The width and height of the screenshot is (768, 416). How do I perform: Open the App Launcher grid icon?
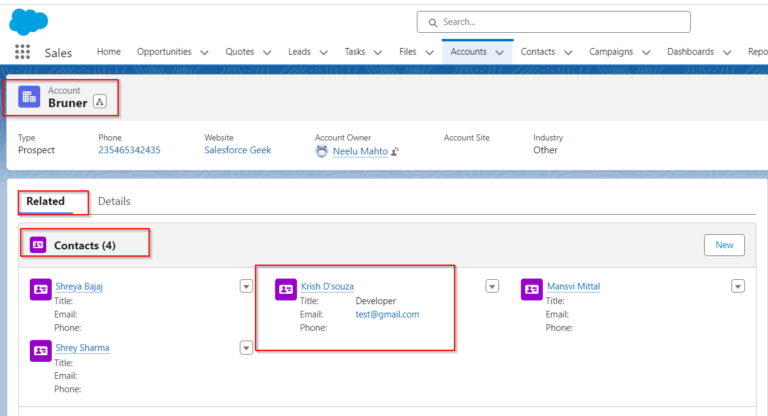22,52
